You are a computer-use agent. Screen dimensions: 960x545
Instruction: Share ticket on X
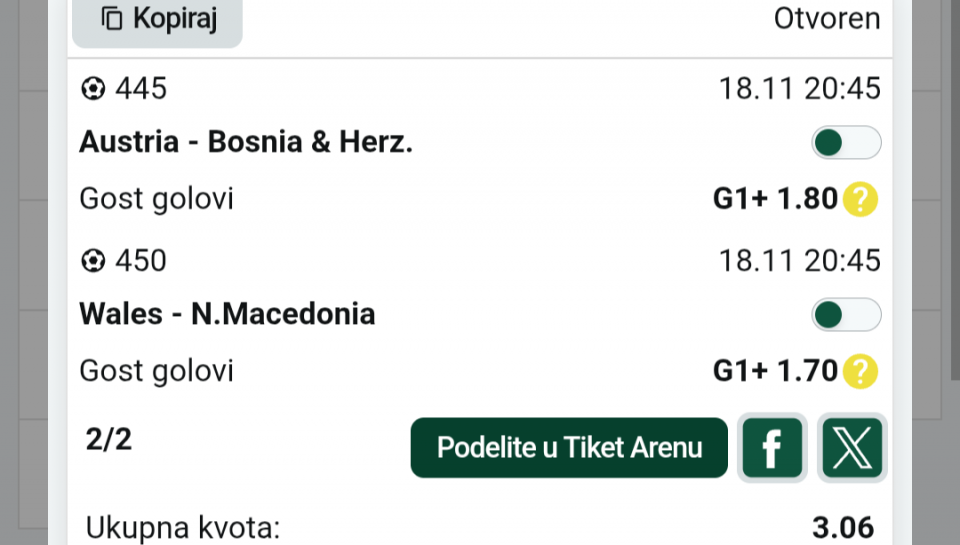(852, 448)
